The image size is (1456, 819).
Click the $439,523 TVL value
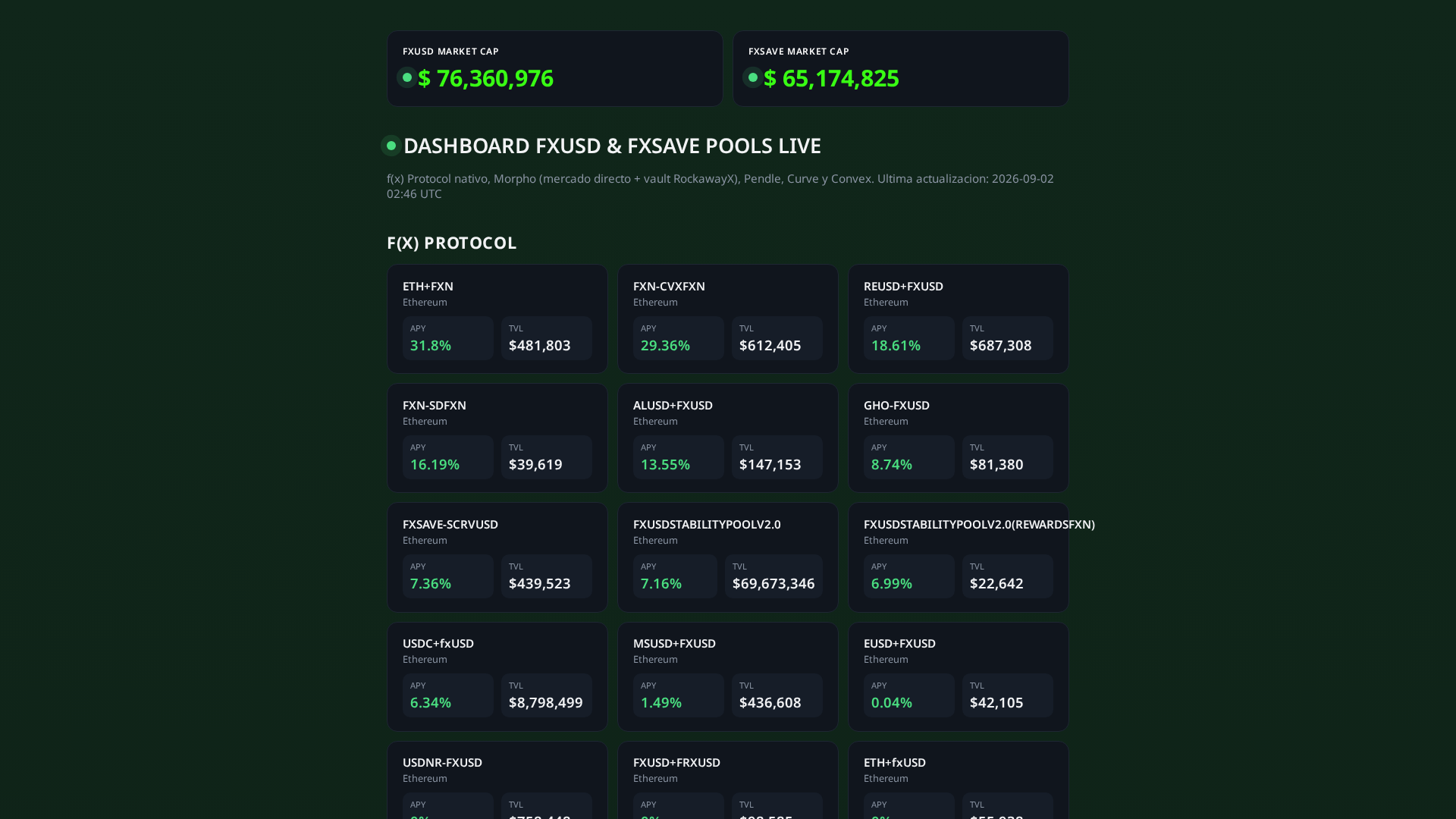tap(540, 583)
